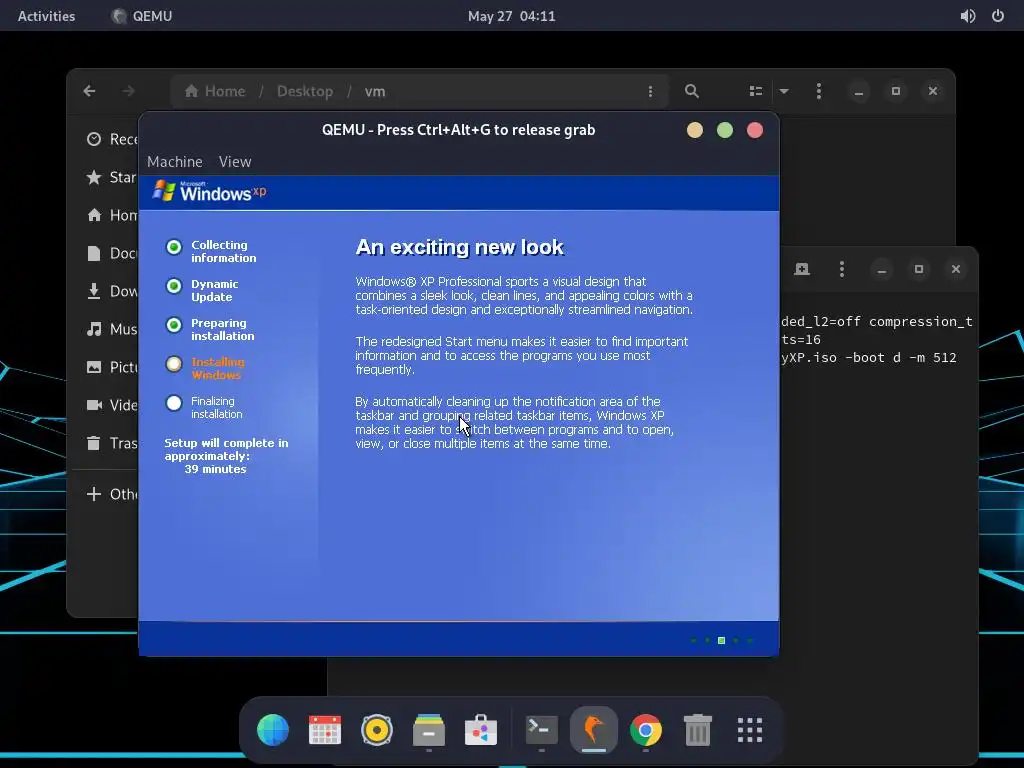Click the vm folder in path bar

pos(375,91)
